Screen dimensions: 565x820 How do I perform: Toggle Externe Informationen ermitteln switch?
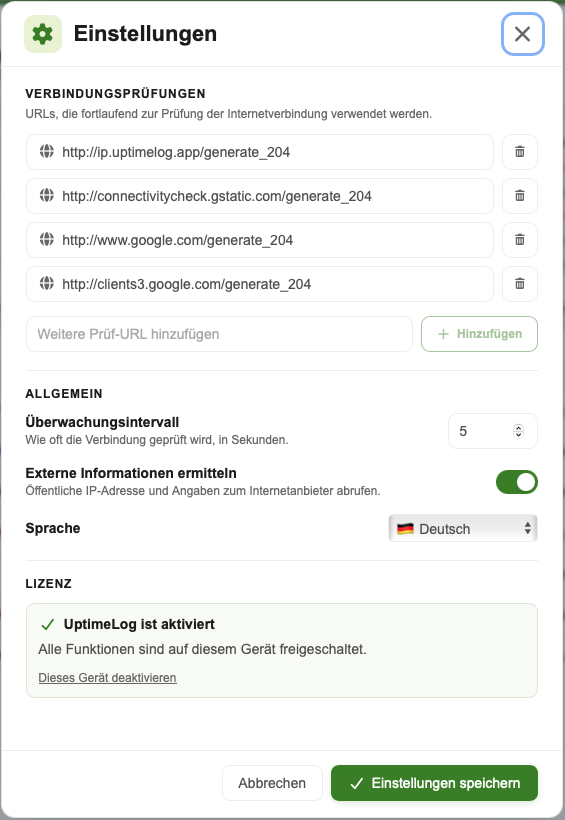516,482
